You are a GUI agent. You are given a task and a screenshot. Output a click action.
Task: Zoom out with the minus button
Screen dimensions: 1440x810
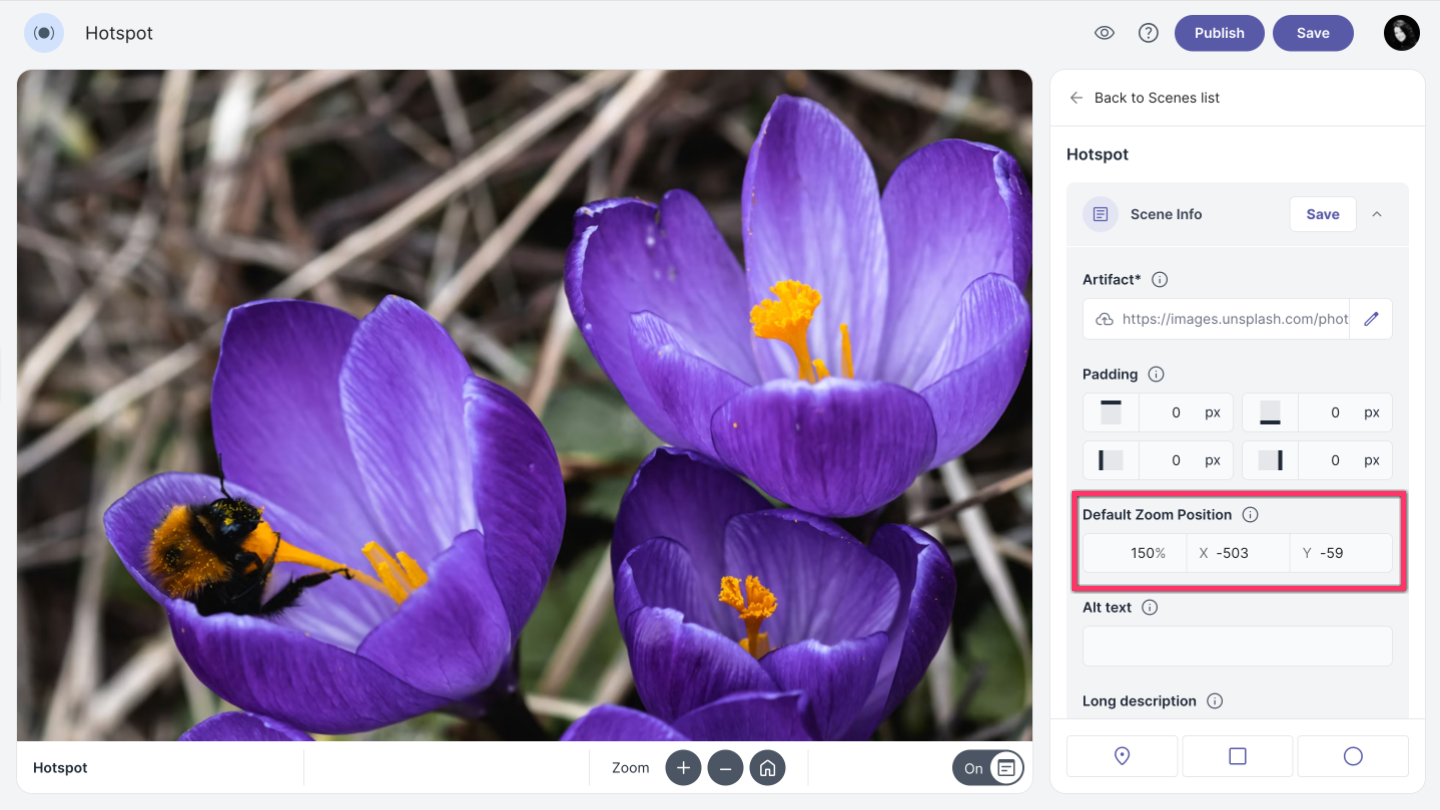725,768
